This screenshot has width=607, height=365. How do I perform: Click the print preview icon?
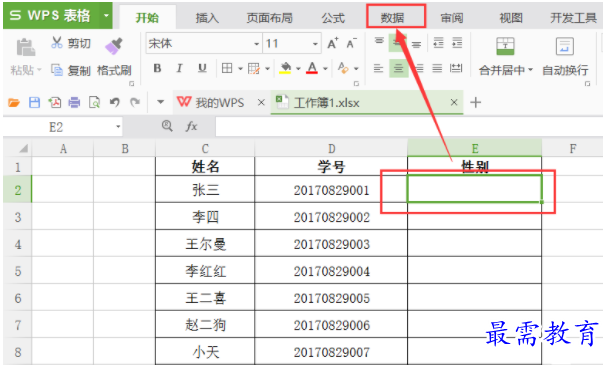point(94,103)
